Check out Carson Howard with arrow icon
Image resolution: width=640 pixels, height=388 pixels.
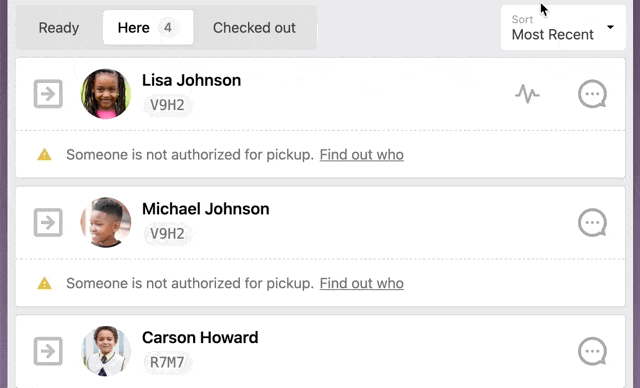[48, 351]
